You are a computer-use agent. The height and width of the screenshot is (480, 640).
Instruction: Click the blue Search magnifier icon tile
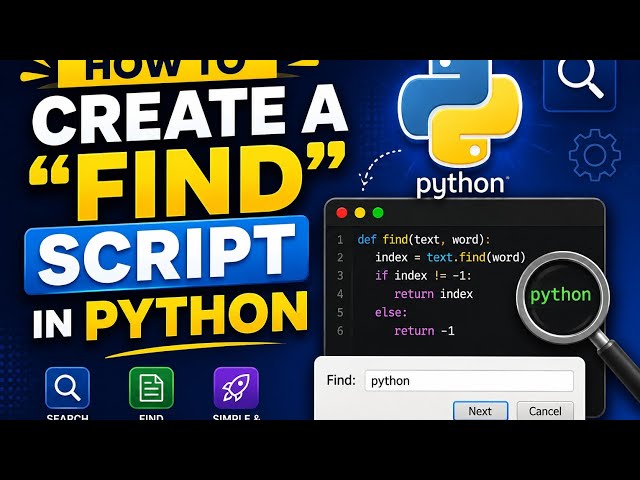tap(67, 388)
